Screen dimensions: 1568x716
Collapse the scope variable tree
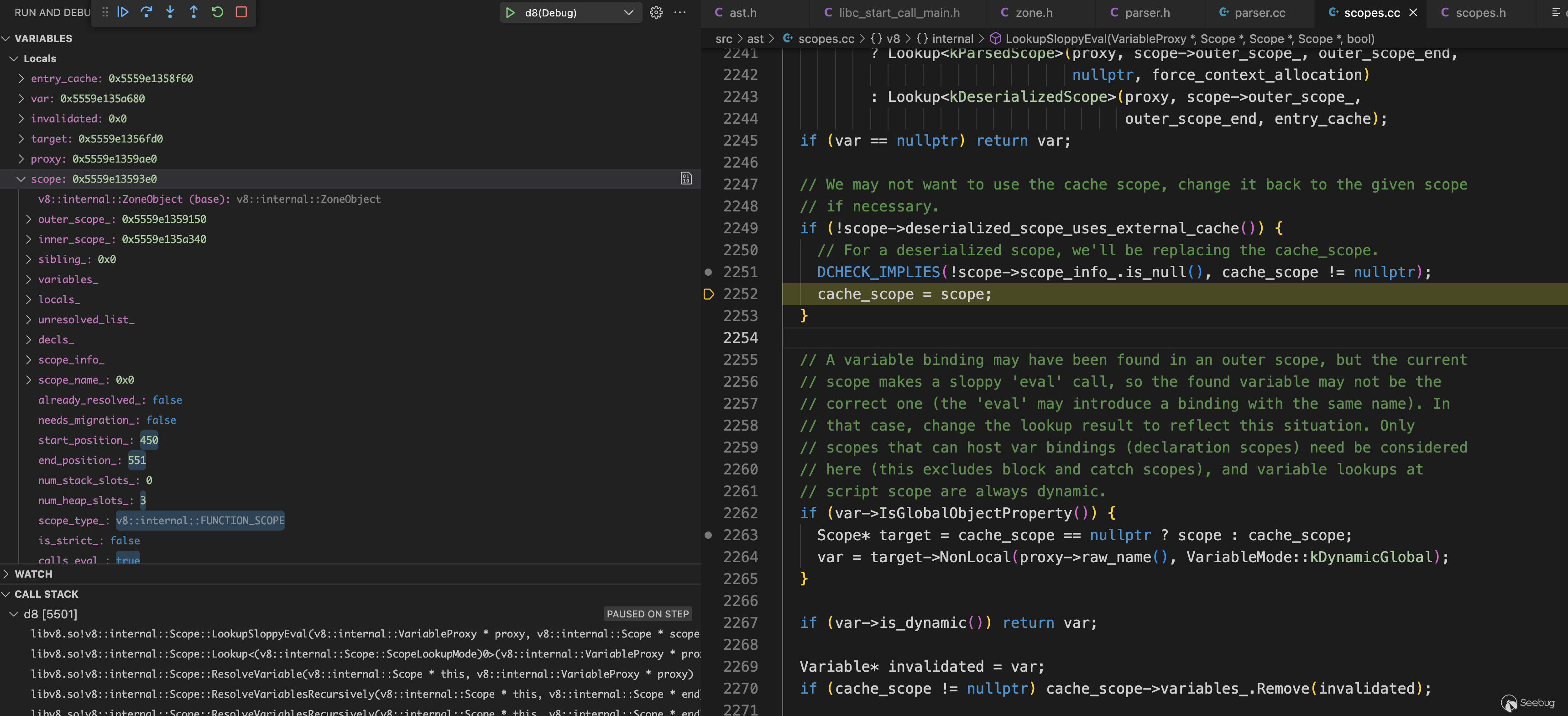click(21, 179)
